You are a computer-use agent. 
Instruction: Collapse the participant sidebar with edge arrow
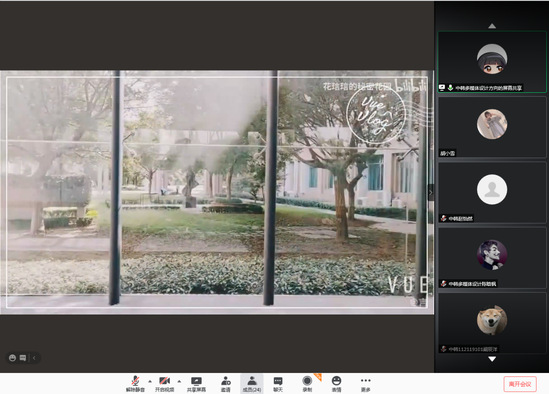[431, 192]
